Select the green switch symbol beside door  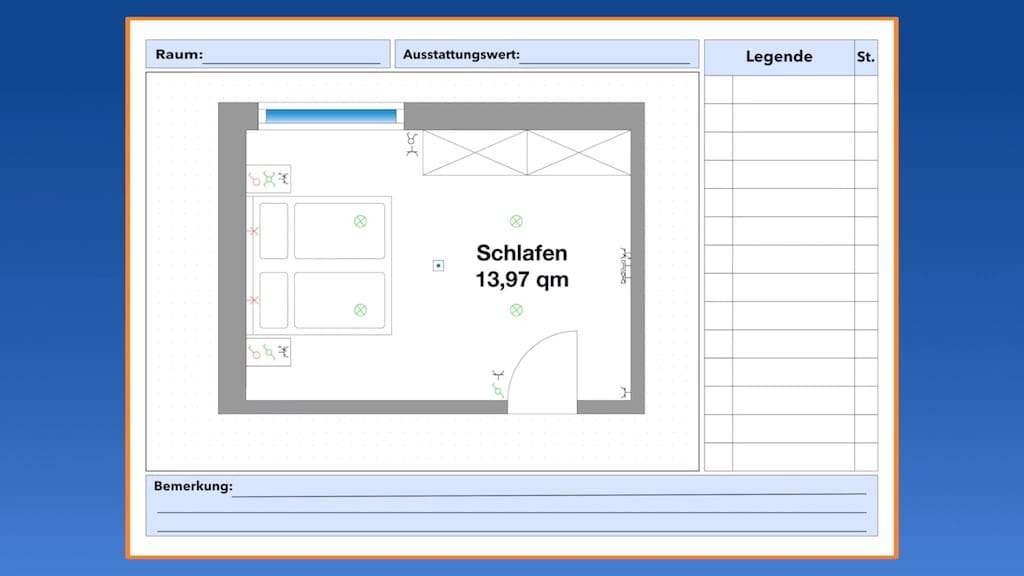click(x=498, y=391)
